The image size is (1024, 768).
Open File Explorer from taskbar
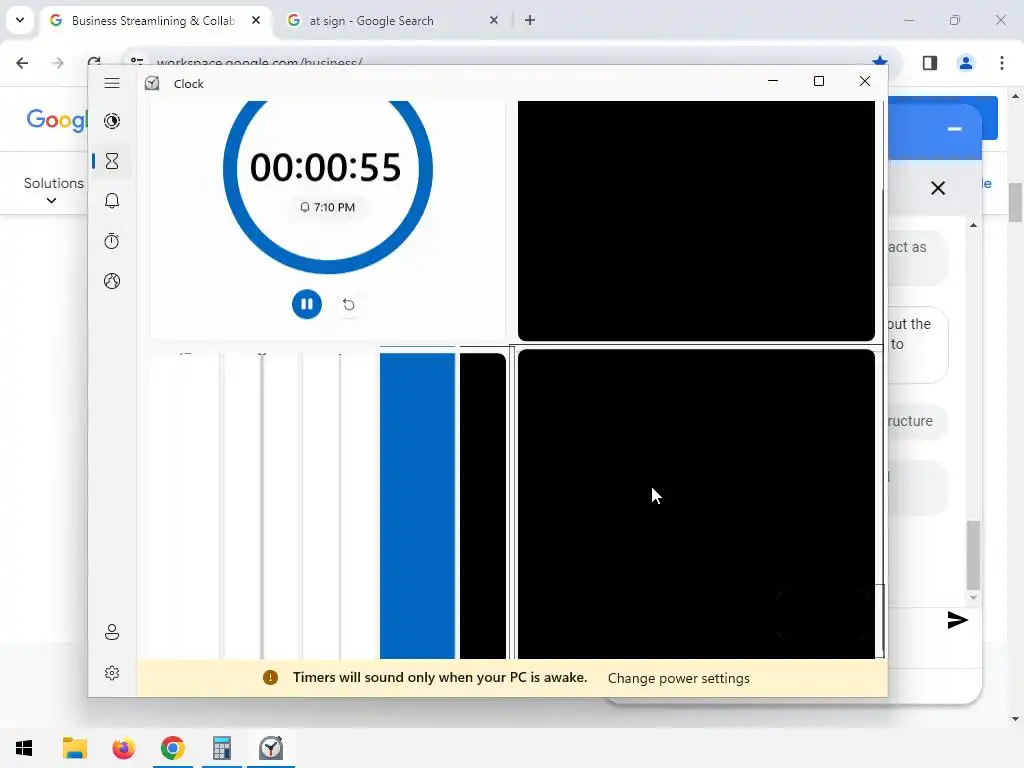(x=74, y=748)
